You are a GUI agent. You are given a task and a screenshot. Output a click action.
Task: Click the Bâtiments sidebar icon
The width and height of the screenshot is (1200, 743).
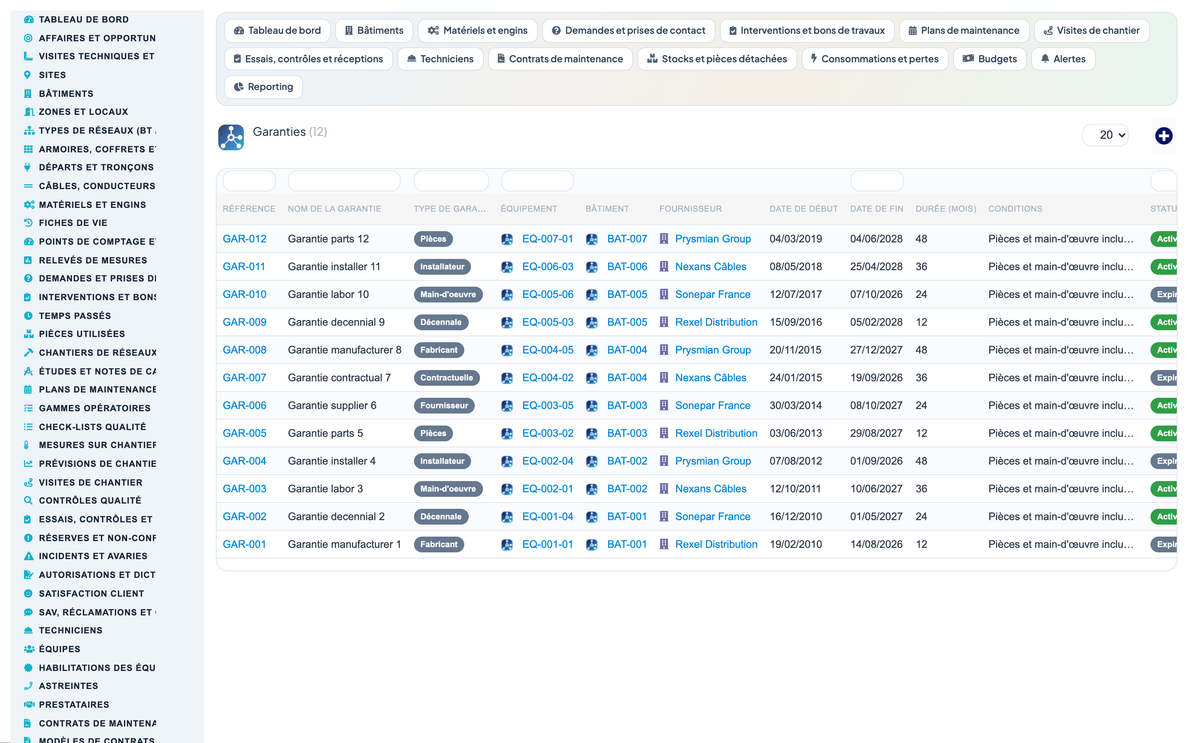coord(28,93)
